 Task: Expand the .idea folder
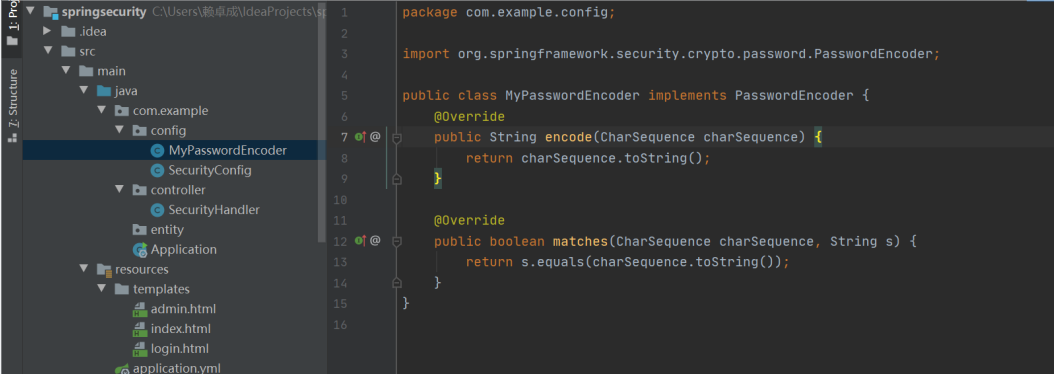pyautogui.click(x=47, y=32)
